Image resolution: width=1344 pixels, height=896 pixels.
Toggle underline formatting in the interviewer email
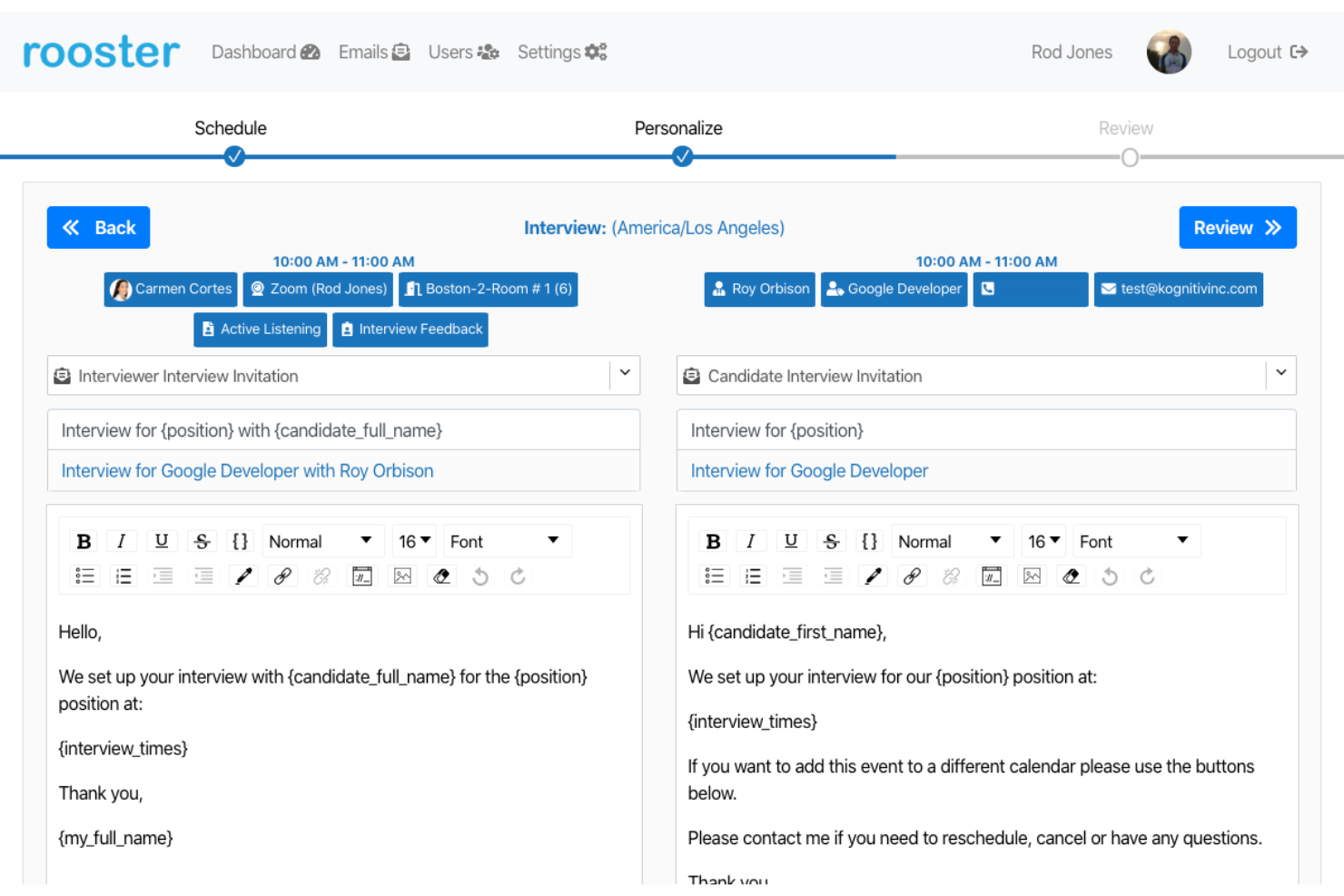pyautogui.click(x=162, y=540)
